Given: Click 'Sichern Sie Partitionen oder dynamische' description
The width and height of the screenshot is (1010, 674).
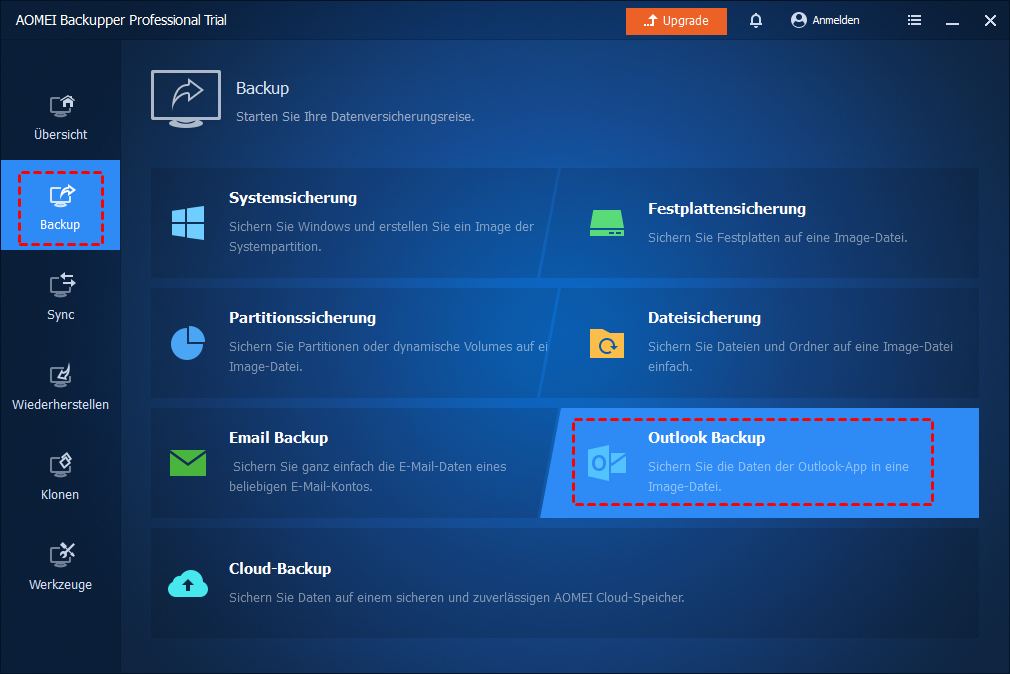Looking at the screenshot, I should [388, 356].
